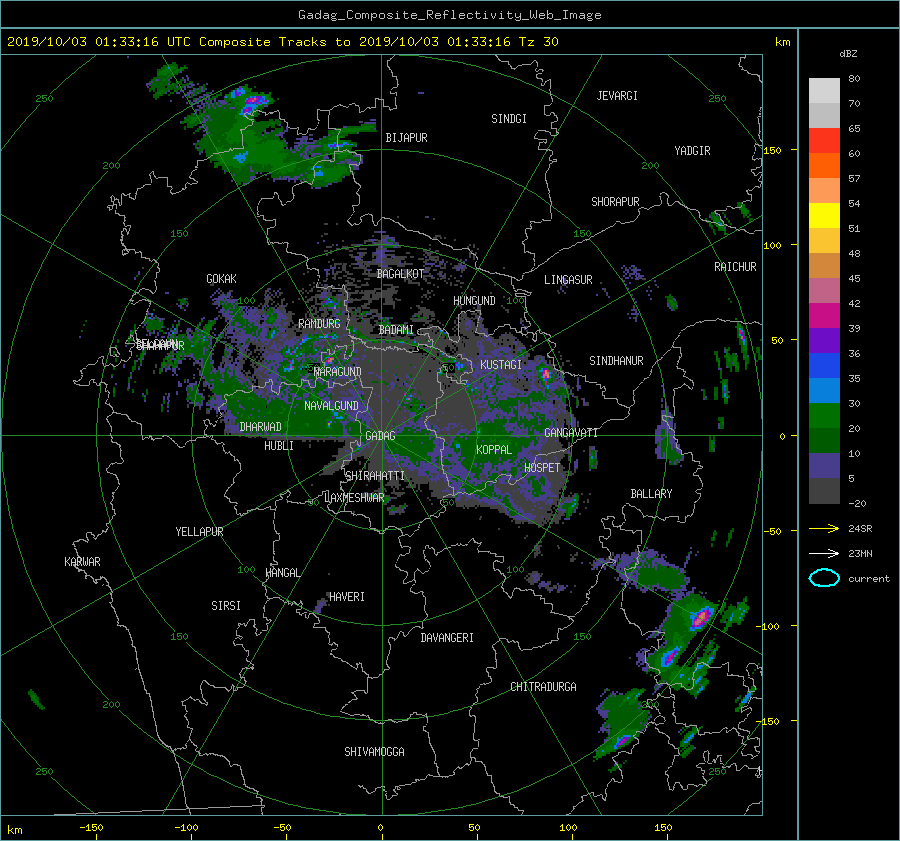Screen dimensions: 900x841
Task: Click the RAMDURG city label
Action: click(319, 324)
